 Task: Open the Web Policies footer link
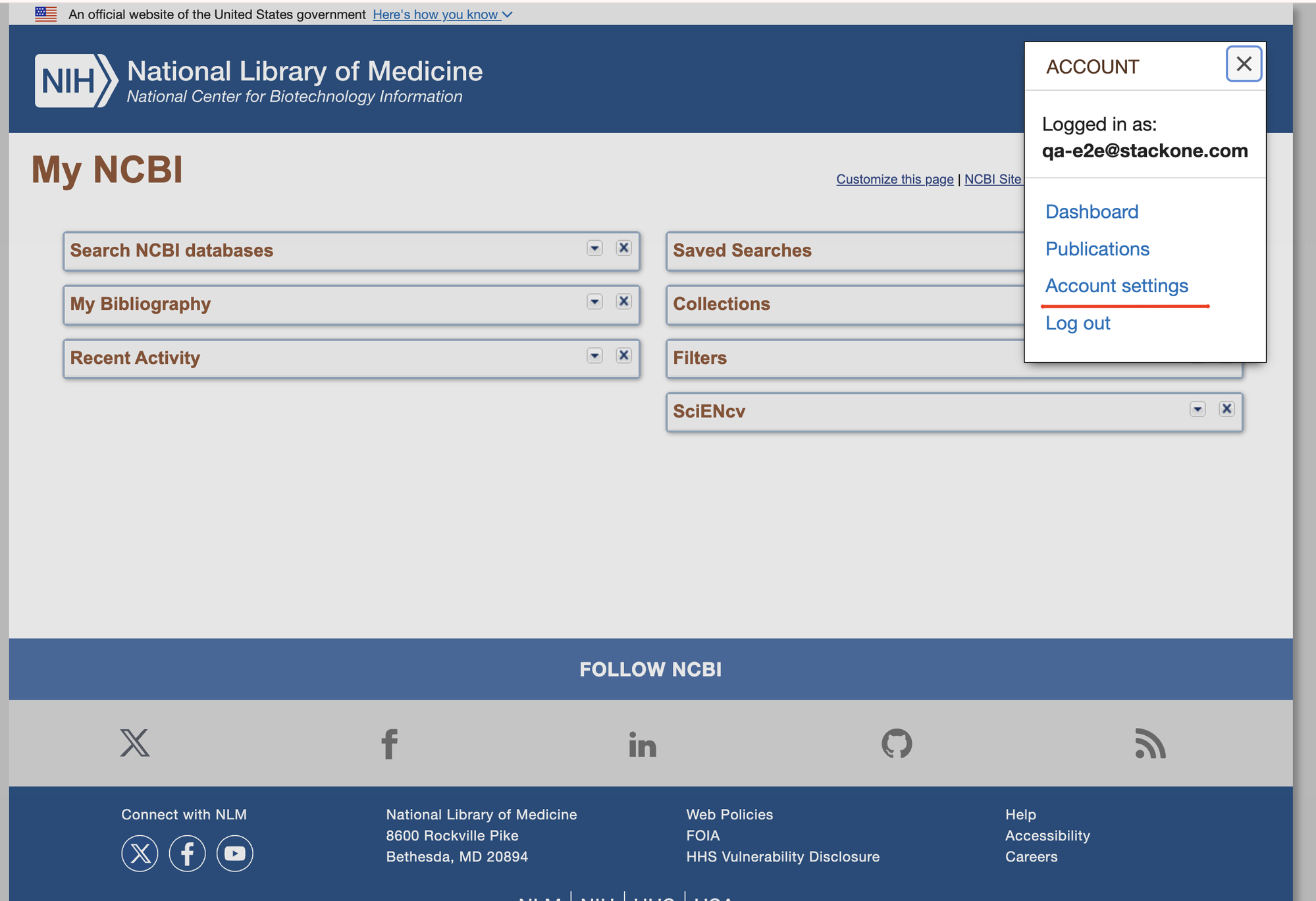(729, 815)
